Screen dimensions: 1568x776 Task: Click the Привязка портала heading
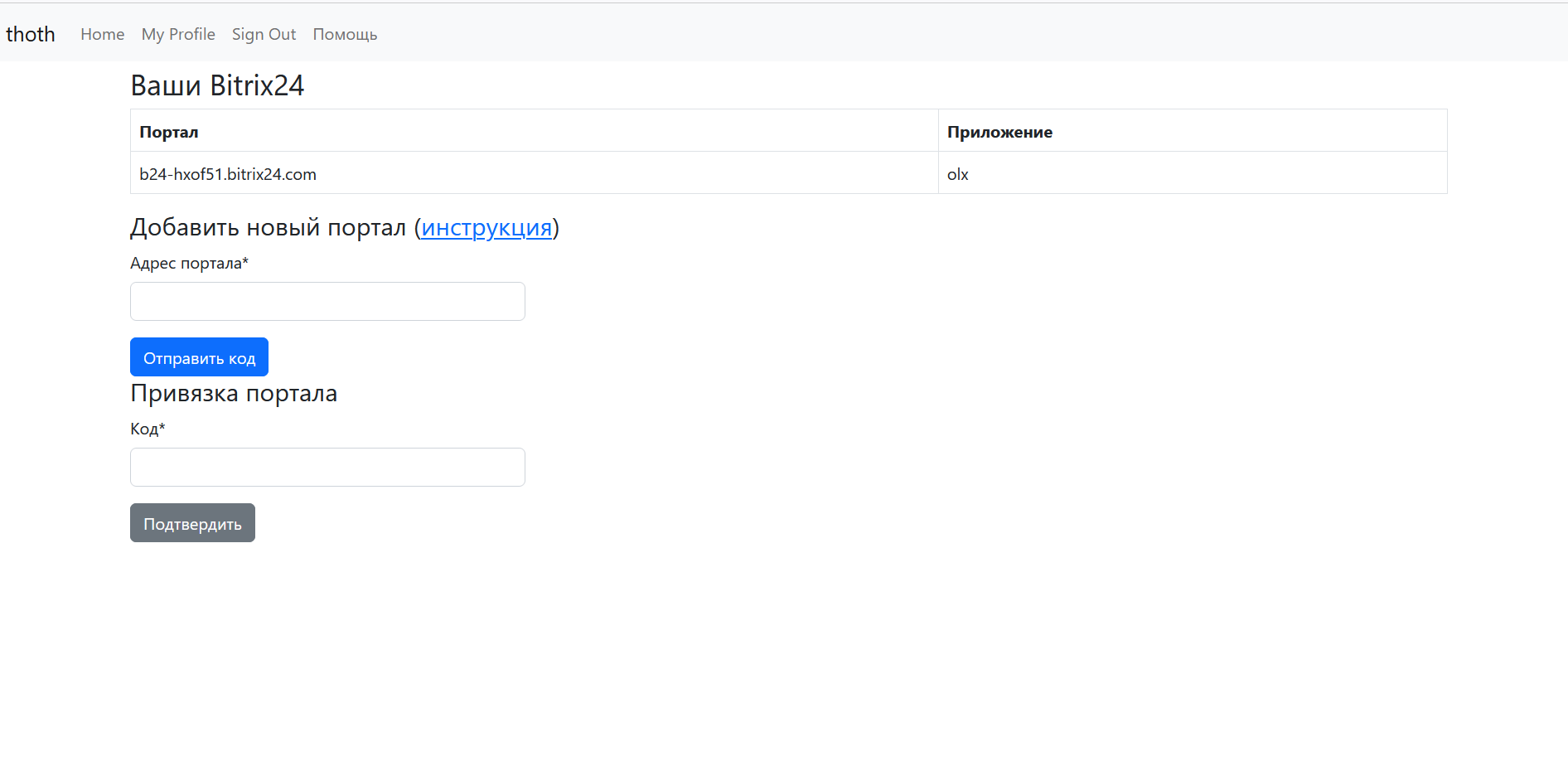(x=234, y=393)
